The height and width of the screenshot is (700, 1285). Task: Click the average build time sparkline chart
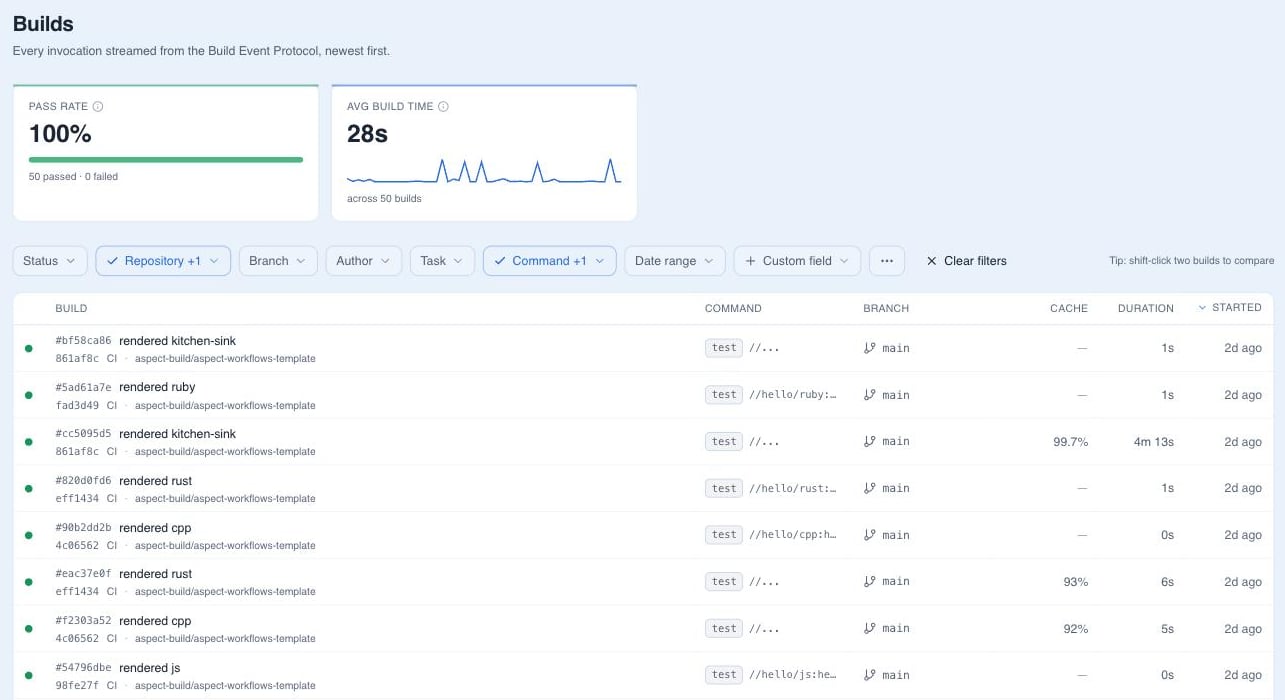tap(484, 170)
